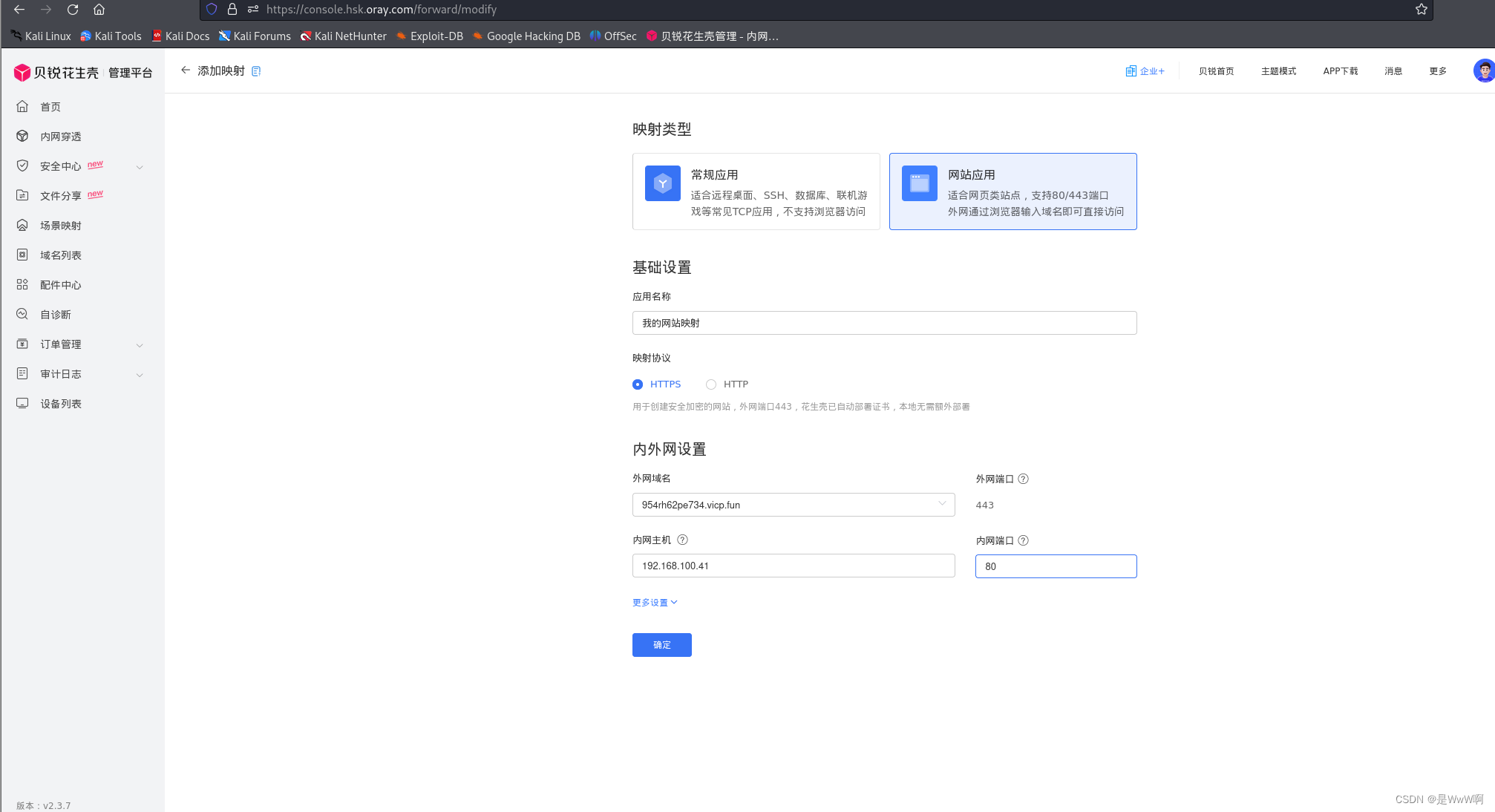Select the HTTPS protocol radio button
The height and width of the screenshot is (812, 1495).
click(638, 384)
